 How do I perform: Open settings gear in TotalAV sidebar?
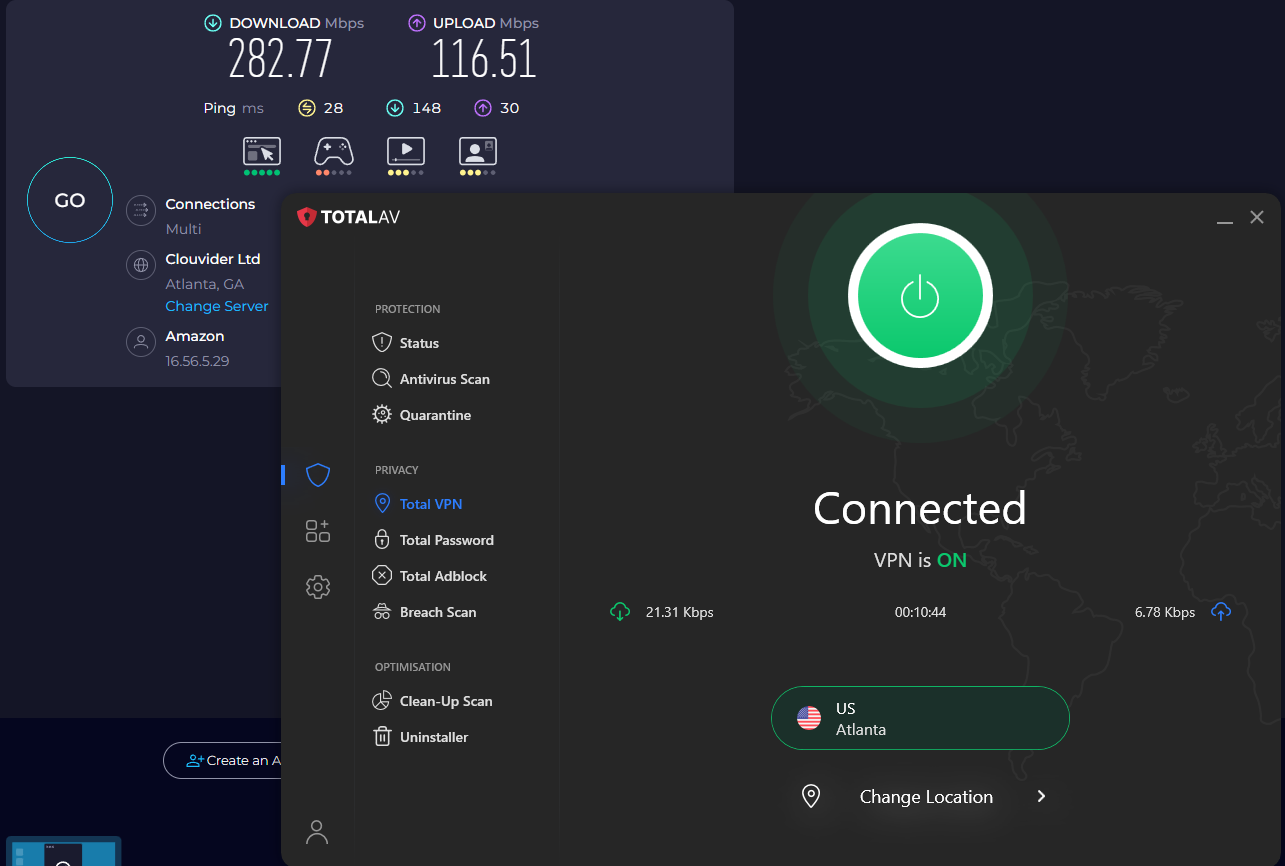(x=318, y=587)
